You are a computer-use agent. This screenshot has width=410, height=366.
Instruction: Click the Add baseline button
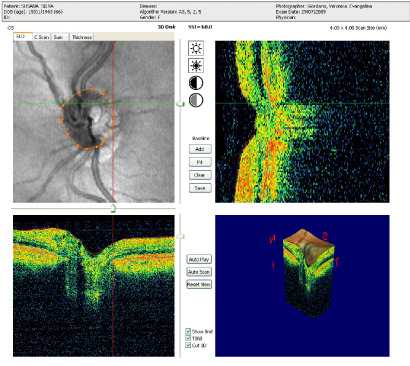(200, 149)
